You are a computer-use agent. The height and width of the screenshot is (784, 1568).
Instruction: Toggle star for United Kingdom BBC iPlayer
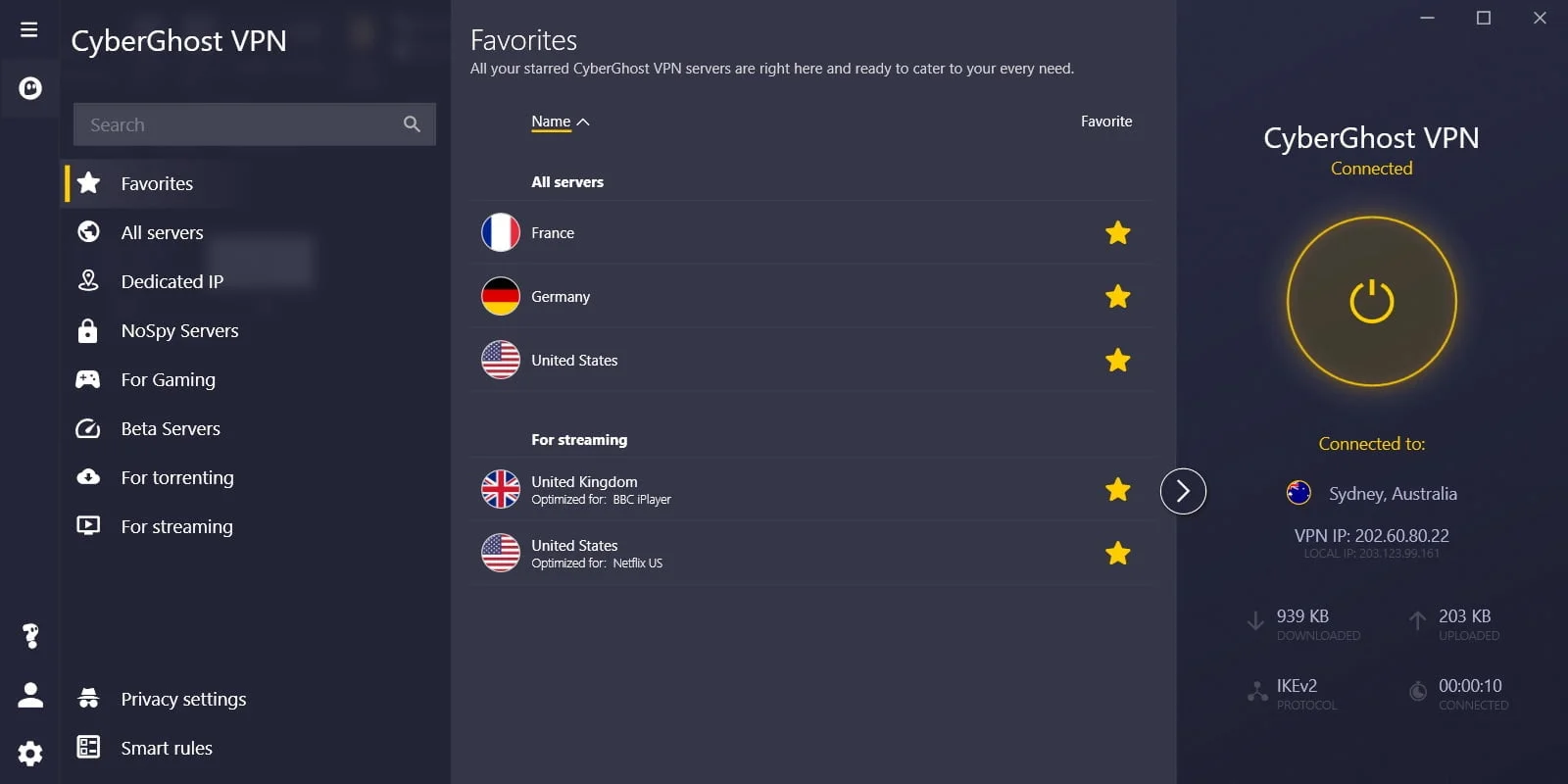point(1117,490)
